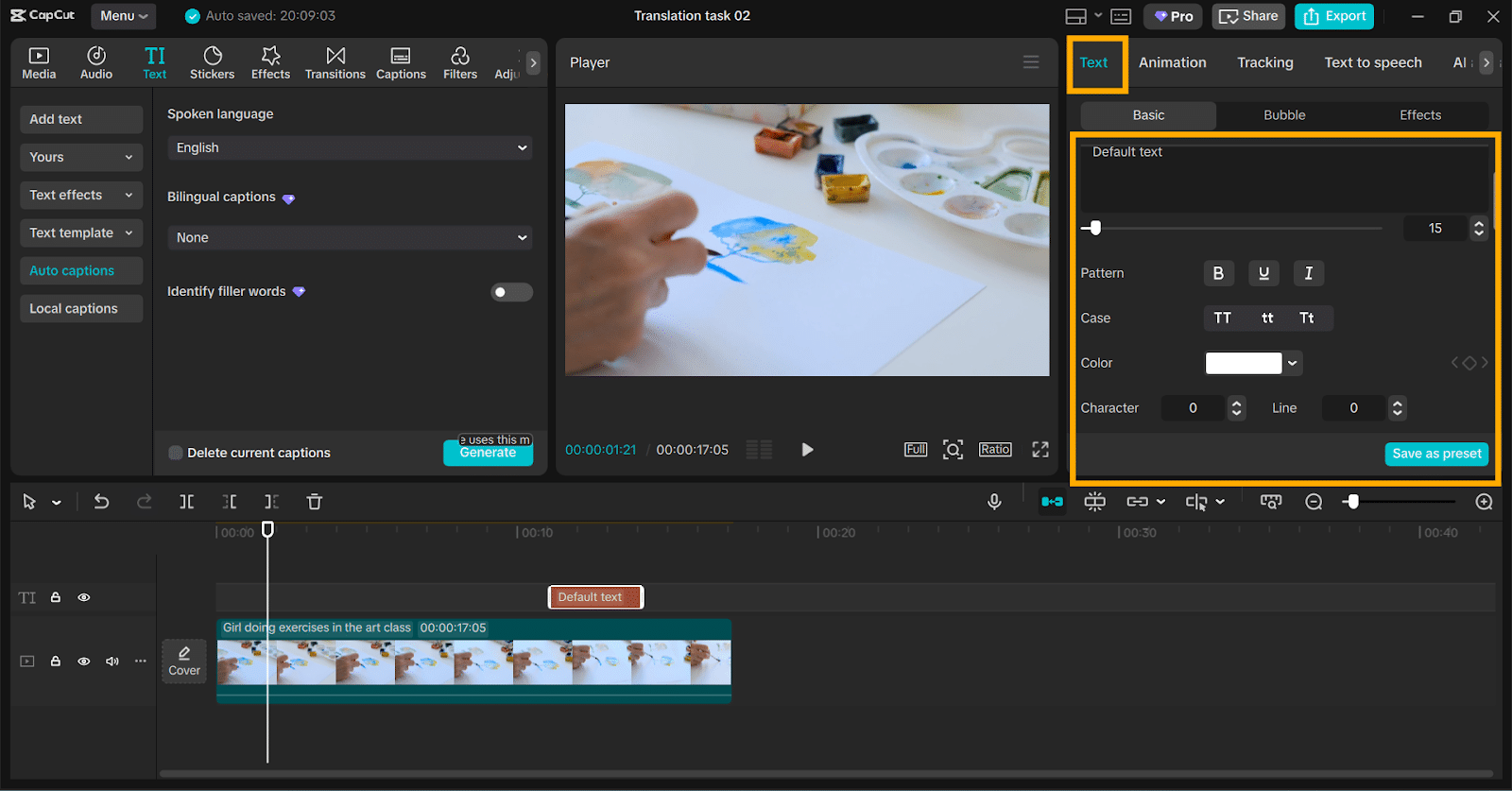
Task: Click the white text color swatch
Action: pyautogui.click(x=1244, y=363)
